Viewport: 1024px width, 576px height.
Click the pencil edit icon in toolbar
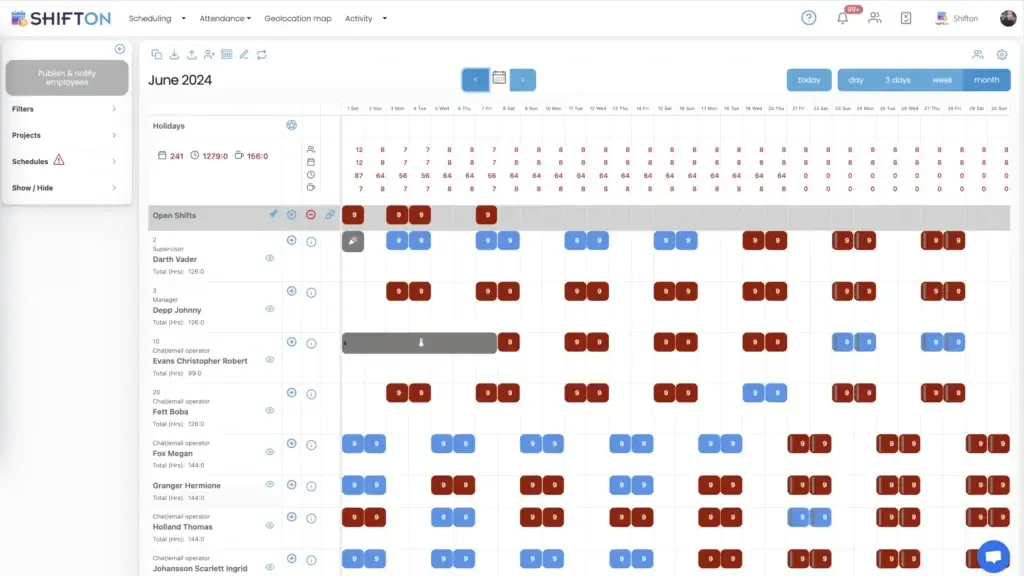coord(245,55)
